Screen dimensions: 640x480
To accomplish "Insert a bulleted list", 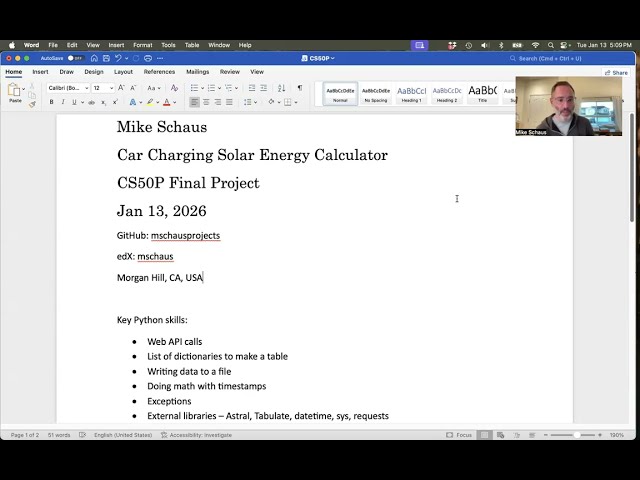I will click(194, 88).
